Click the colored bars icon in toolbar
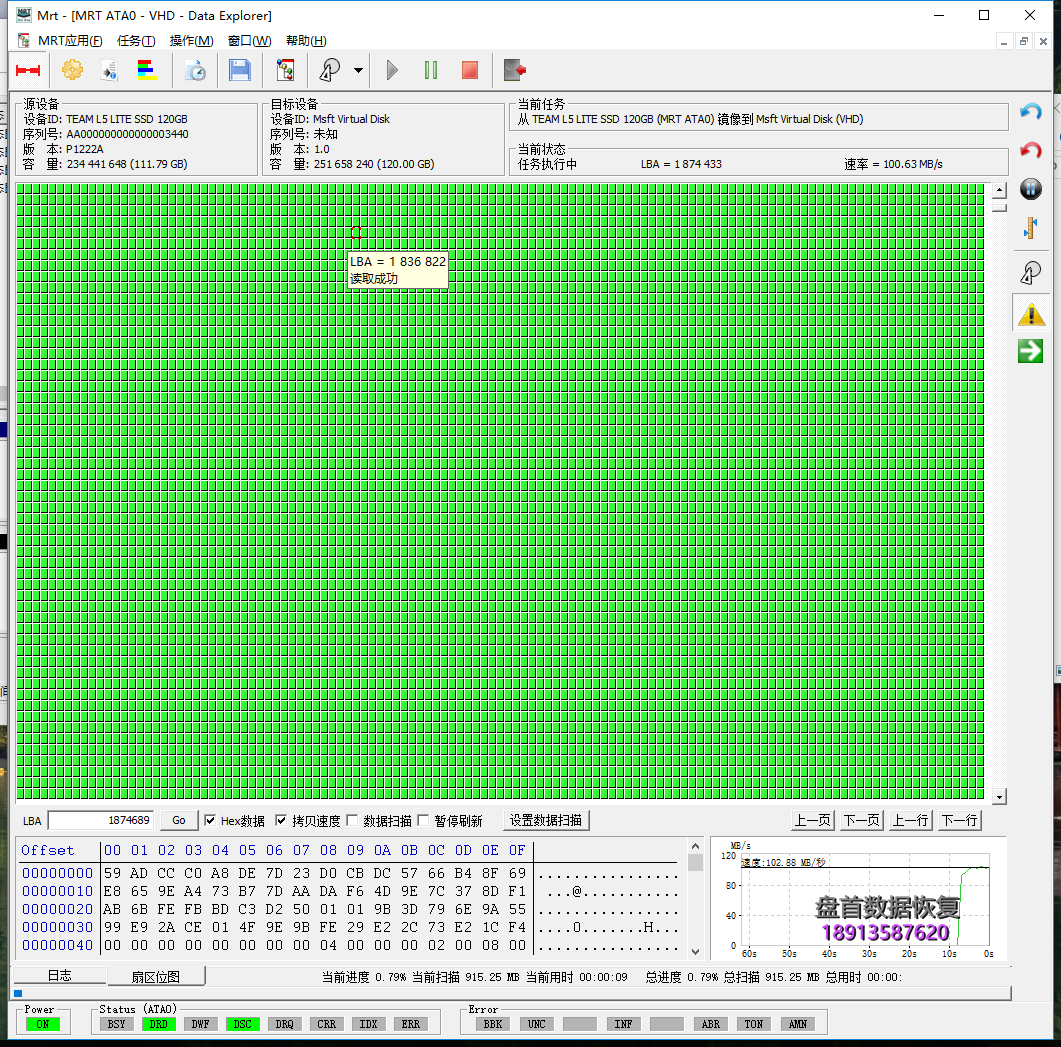The height and width of the screenshot is (1047, 1061). pyautogui.click(x=147, y=70)
